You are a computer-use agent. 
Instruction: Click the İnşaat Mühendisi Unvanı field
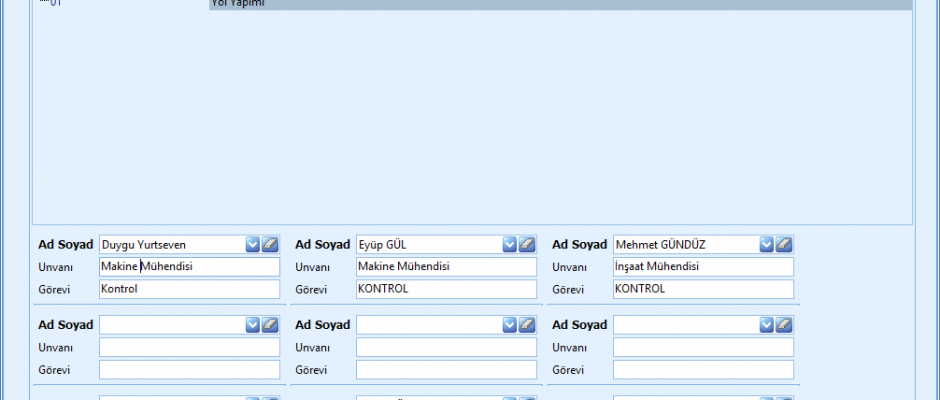[703, 267]
